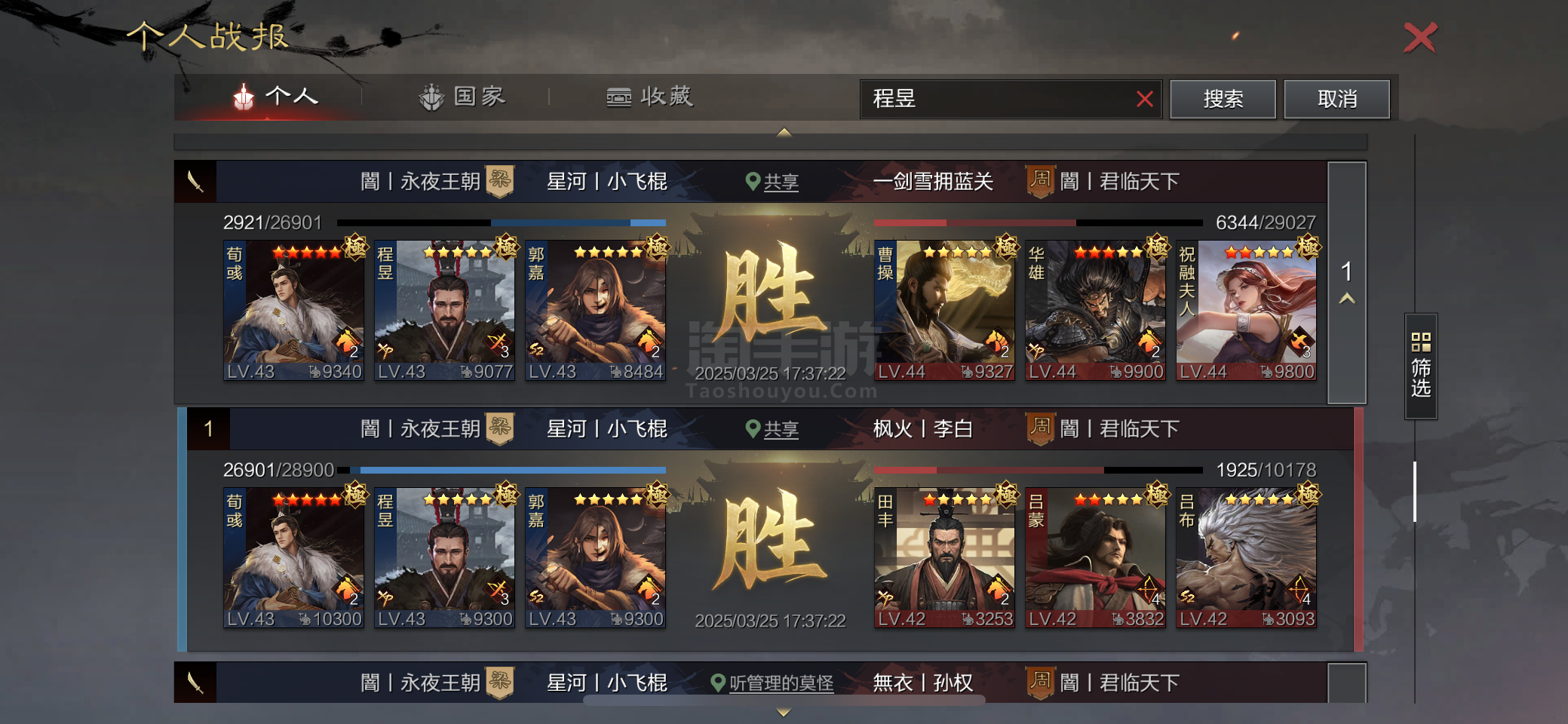
Task: Open the 共享 location link in the first report
Action: point(781,182)
